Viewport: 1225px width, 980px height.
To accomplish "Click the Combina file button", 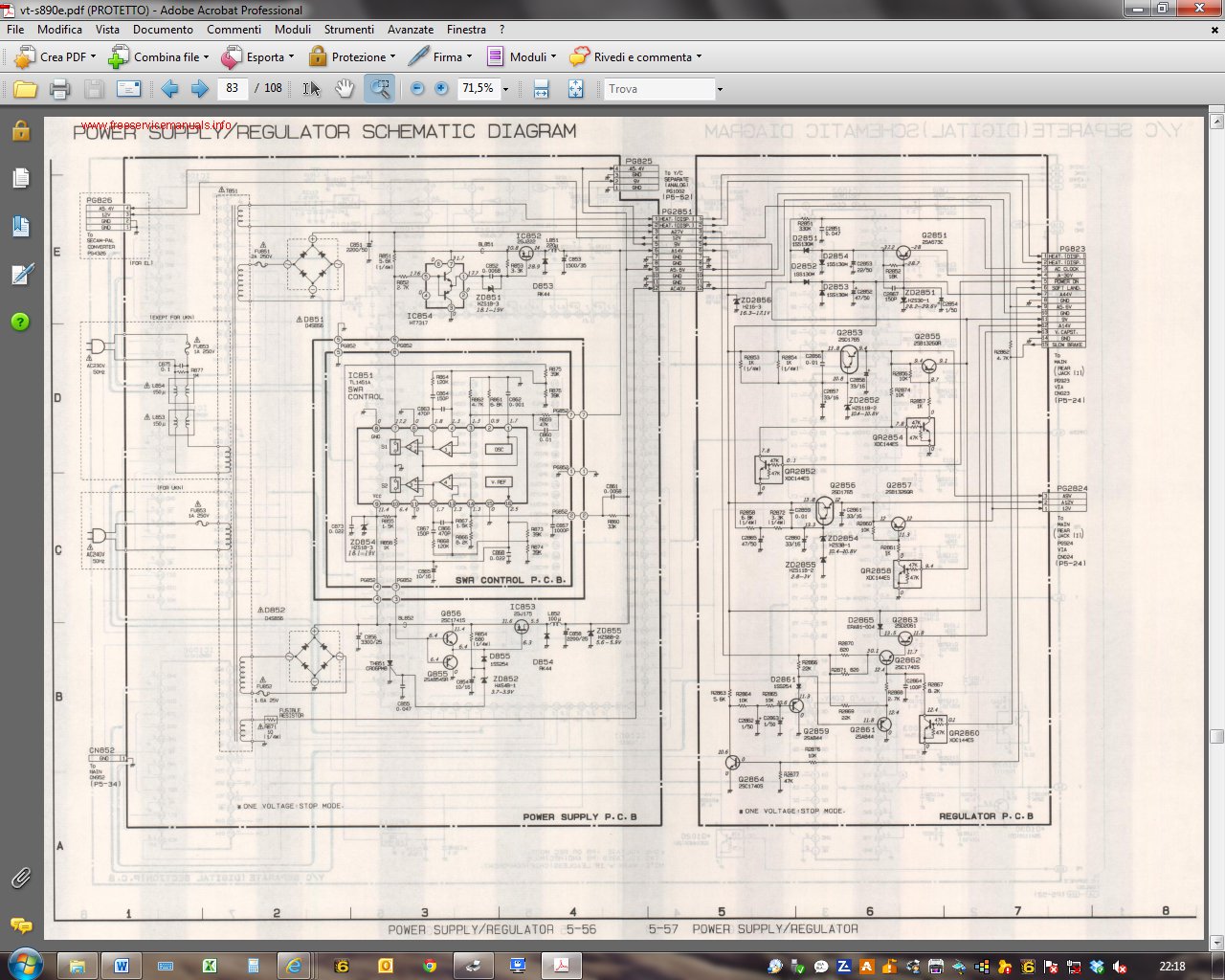I will pyautogui.click(x=158, y=57).
